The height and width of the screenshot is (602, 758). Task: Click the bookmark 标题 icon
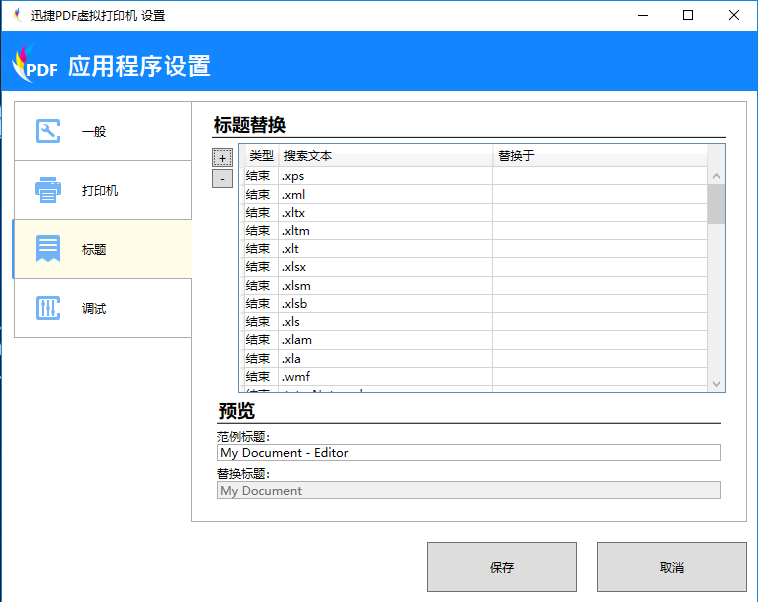48,249
